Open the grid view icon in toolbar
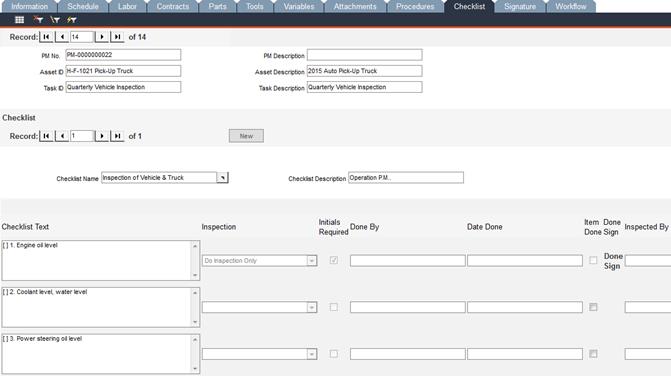 click(19, 20)
